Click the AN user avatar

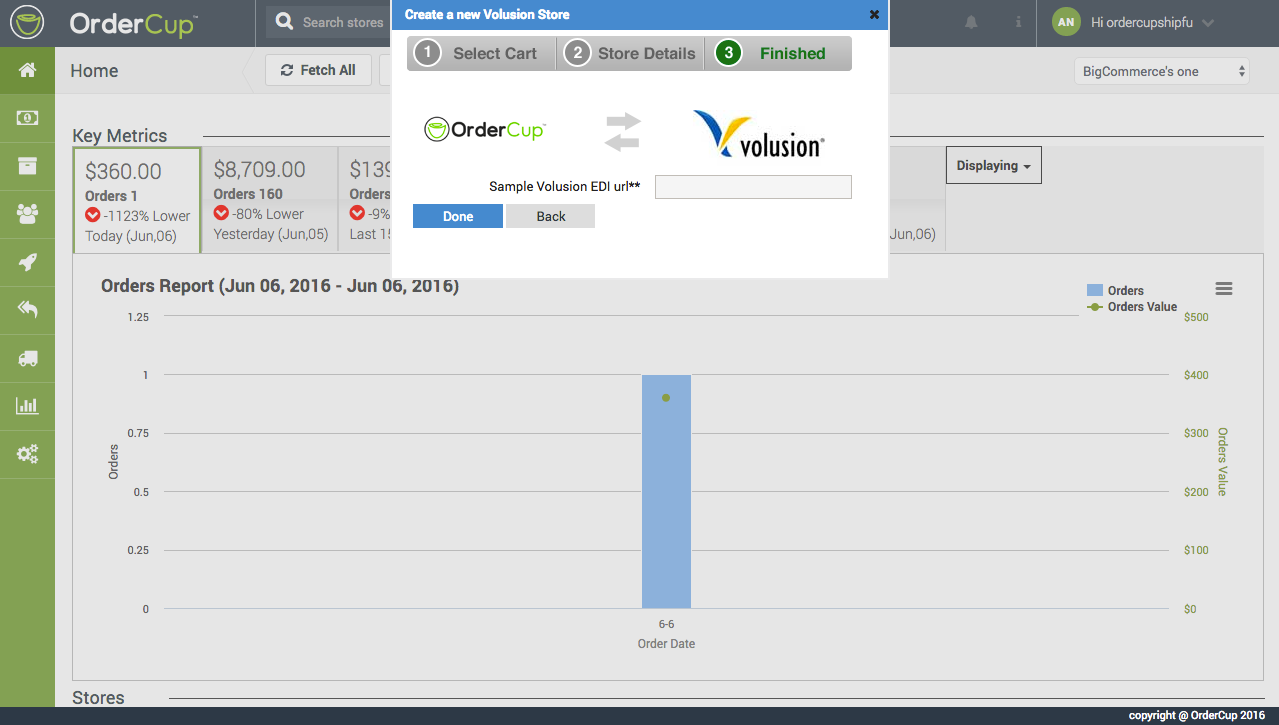click(x=1067, y=22)
